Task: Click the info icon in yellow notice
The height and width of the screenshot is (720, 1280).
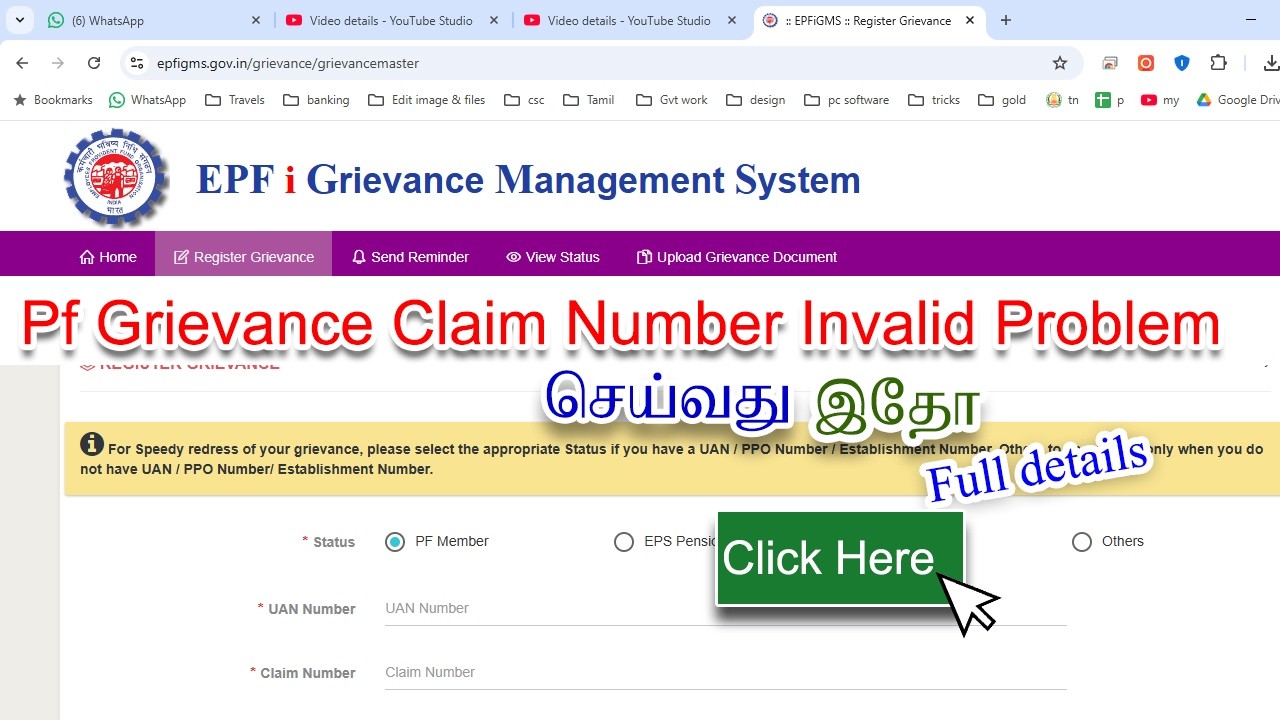Action: pos(92,443)
